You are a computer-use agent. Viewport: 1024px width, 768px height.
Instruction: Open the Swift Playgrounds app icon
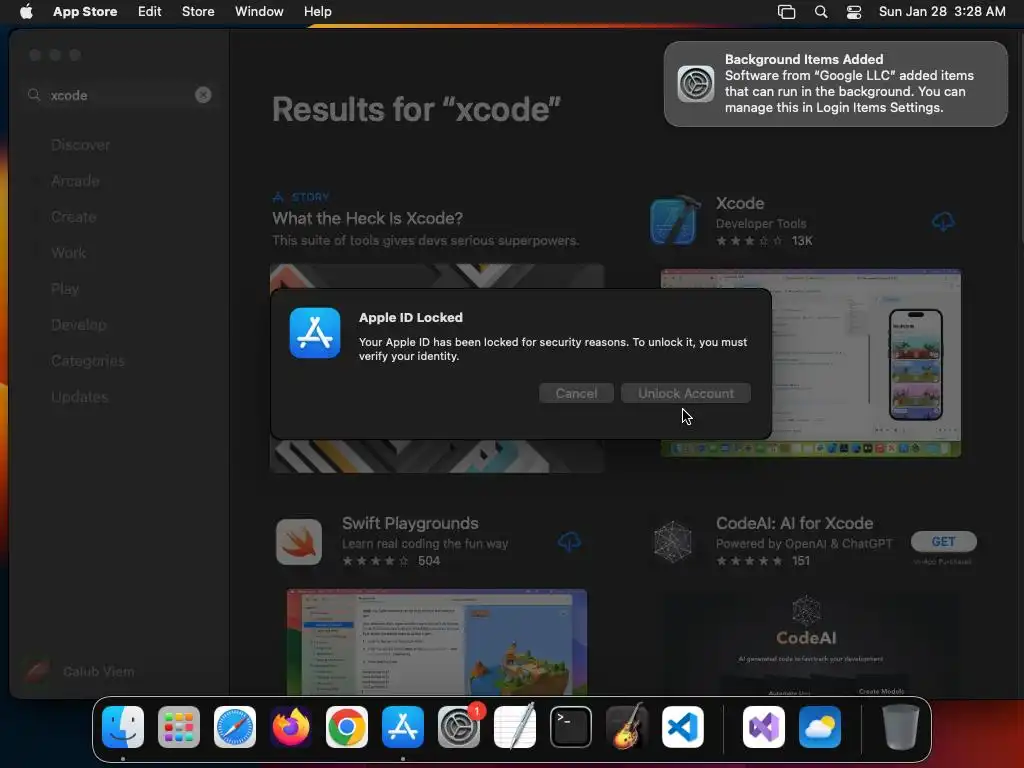point(299,541)
